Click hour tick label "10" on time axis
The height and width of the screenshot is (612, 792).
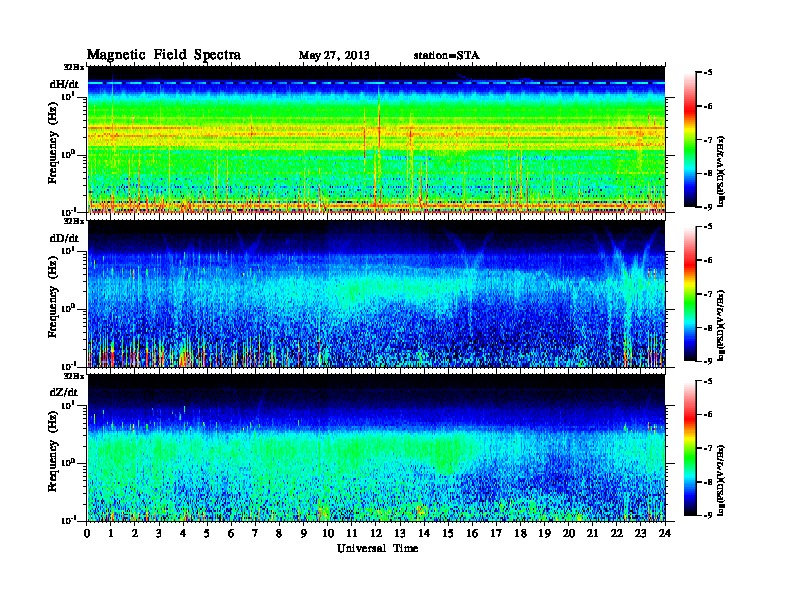click(328, 533)
